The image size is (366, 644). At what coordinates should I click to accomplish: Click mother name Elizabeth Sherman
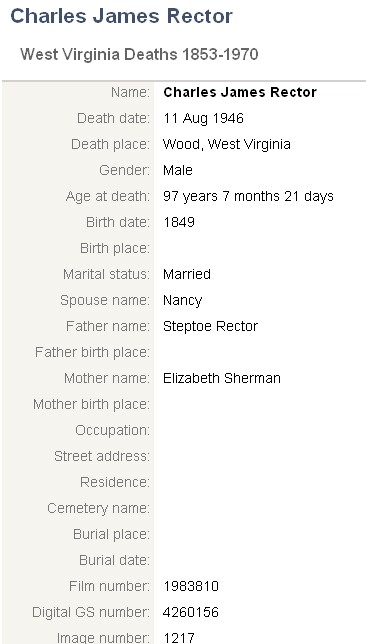point(222,378)
